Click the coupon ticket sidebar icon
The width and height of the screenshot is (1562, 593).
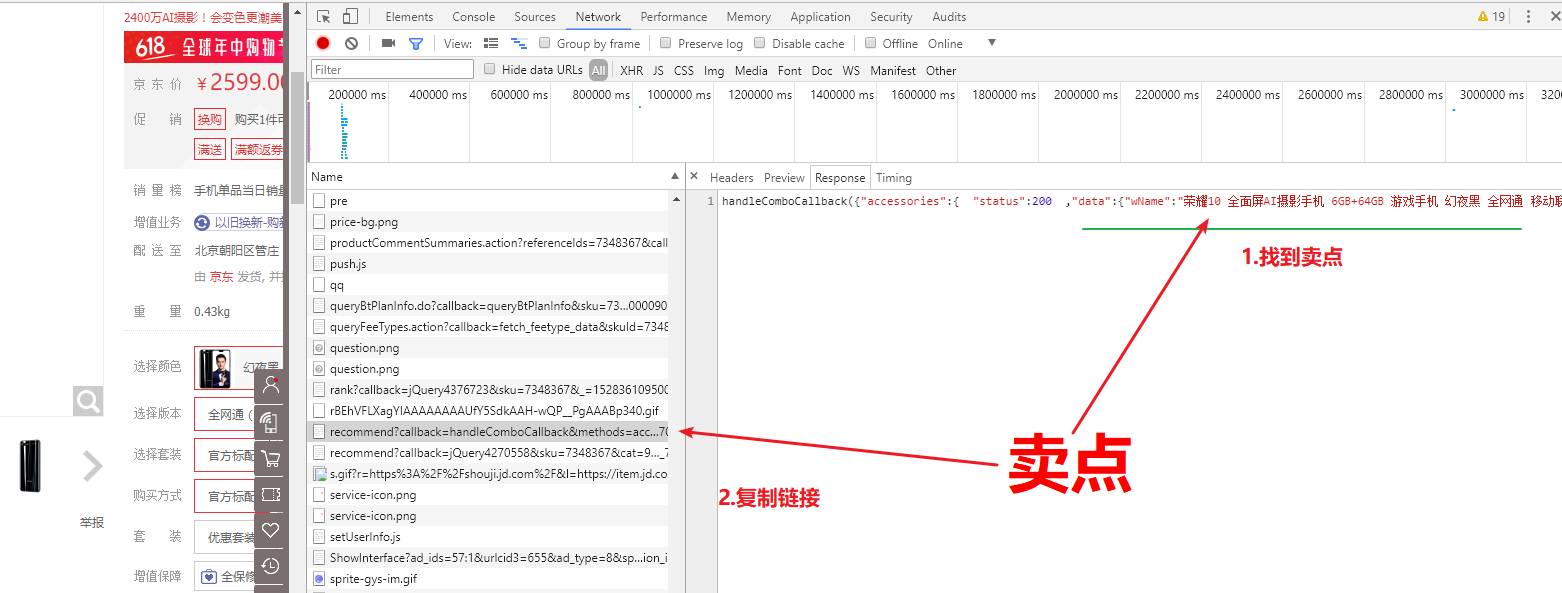[x=270, y=494]
